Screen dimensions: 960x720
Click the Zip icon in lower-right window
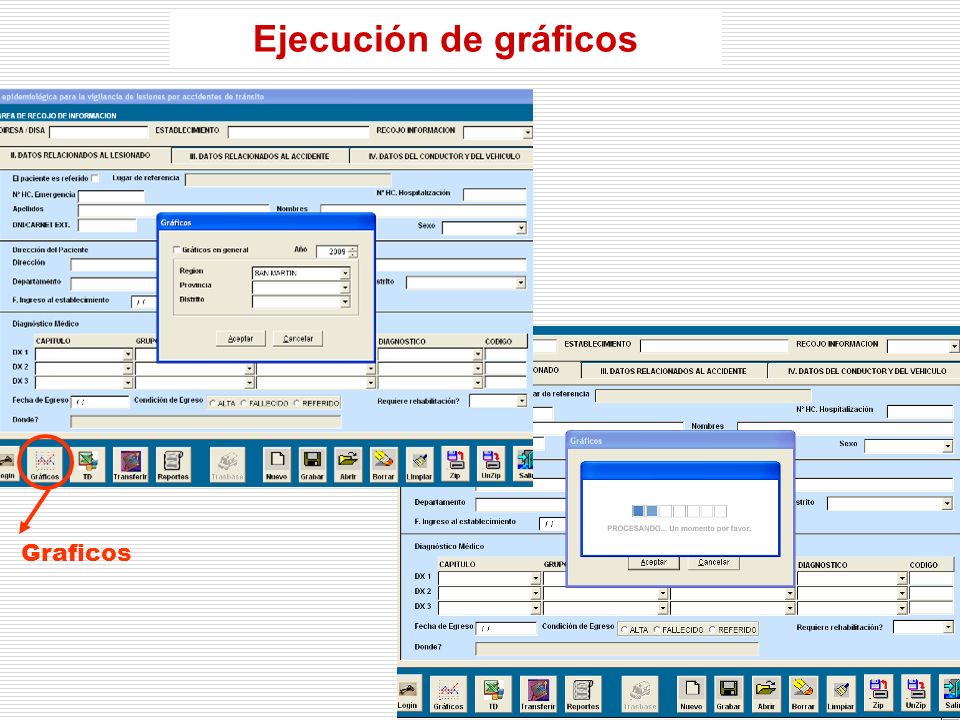click(878, 692)
